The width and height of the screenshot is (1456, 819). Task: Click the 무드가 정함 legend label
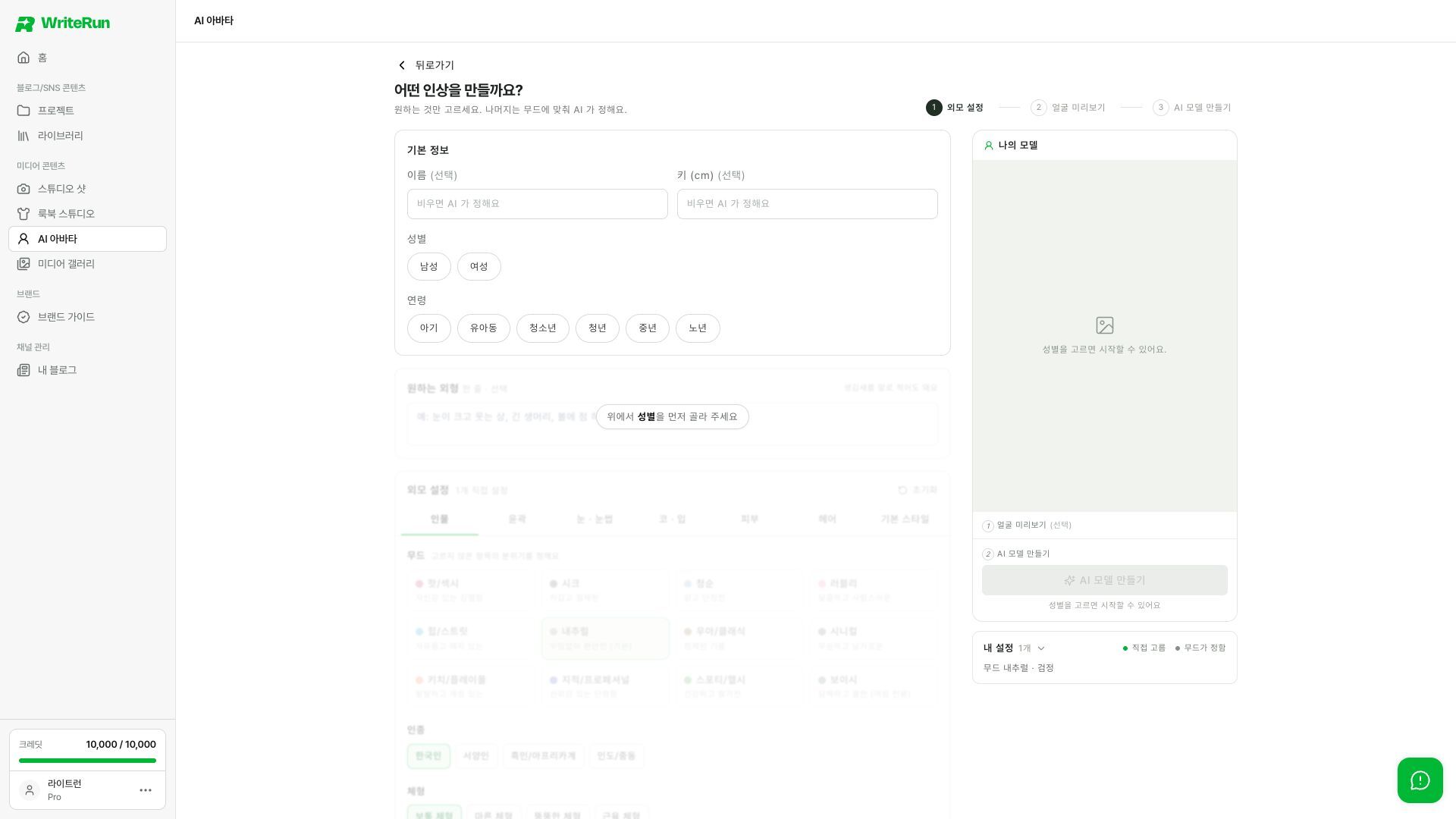tap(1200, 648)
